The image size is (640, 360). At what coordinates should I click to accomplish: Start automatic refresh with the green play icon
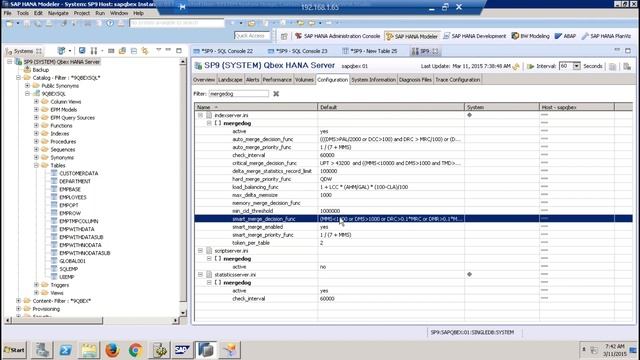click(531, 66)
